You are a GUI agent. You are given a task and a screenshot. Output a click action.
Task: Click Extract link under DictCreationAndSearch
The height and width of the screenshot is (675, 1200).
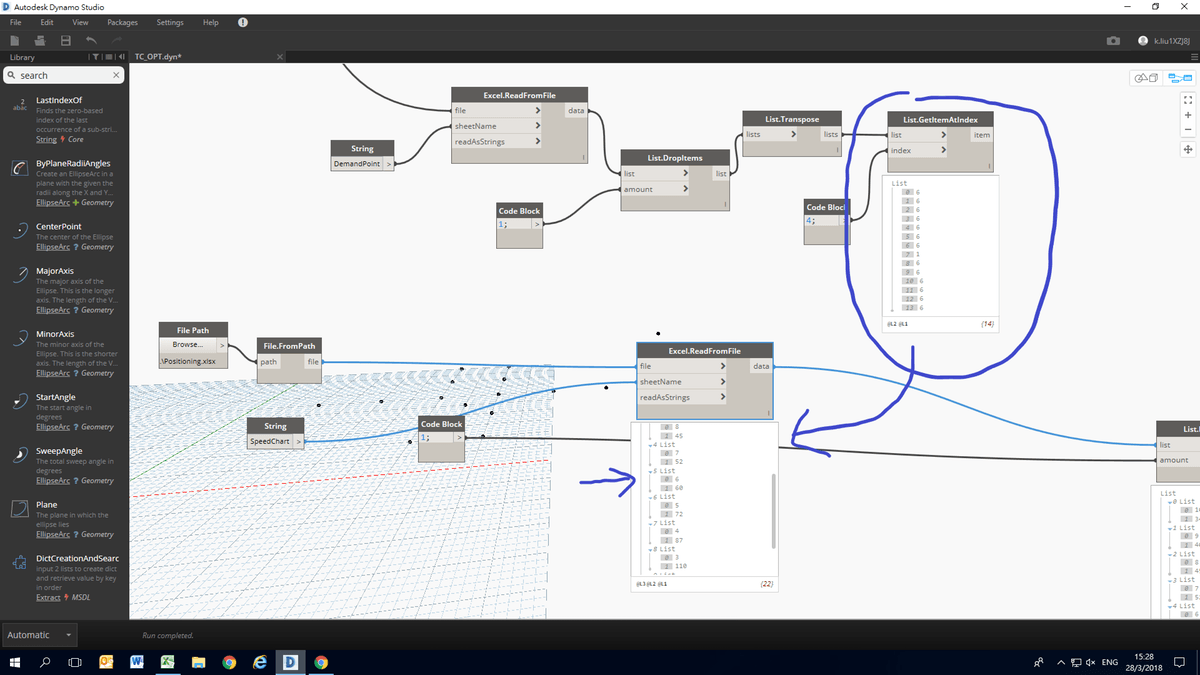48,598
